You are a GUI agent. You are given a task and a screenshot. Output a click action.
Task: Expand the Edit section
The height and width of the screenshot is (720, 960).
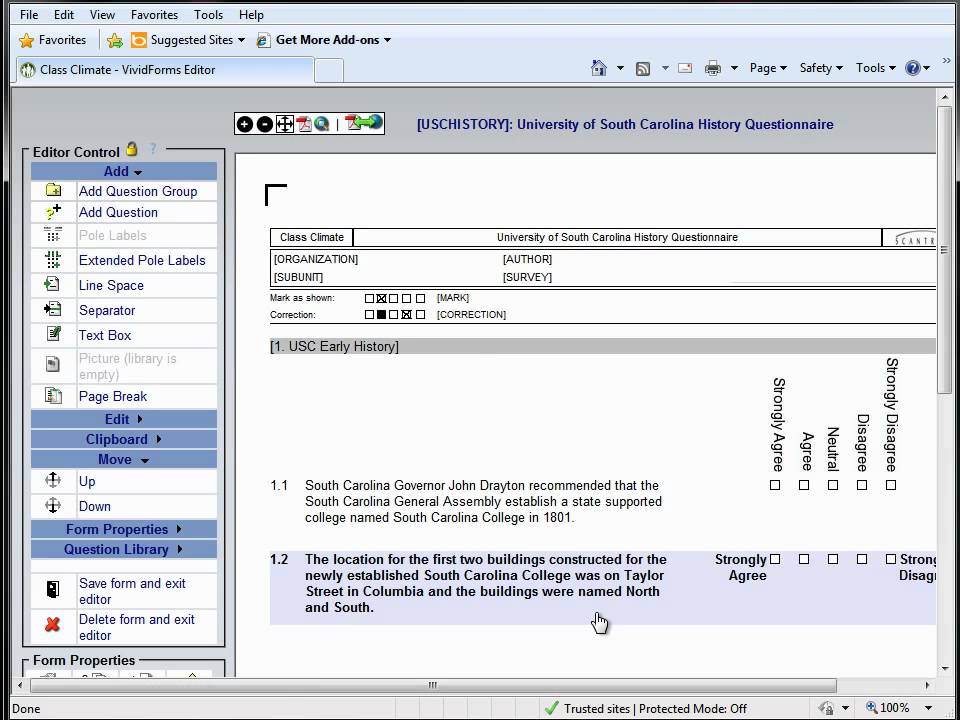click(124, 419)
